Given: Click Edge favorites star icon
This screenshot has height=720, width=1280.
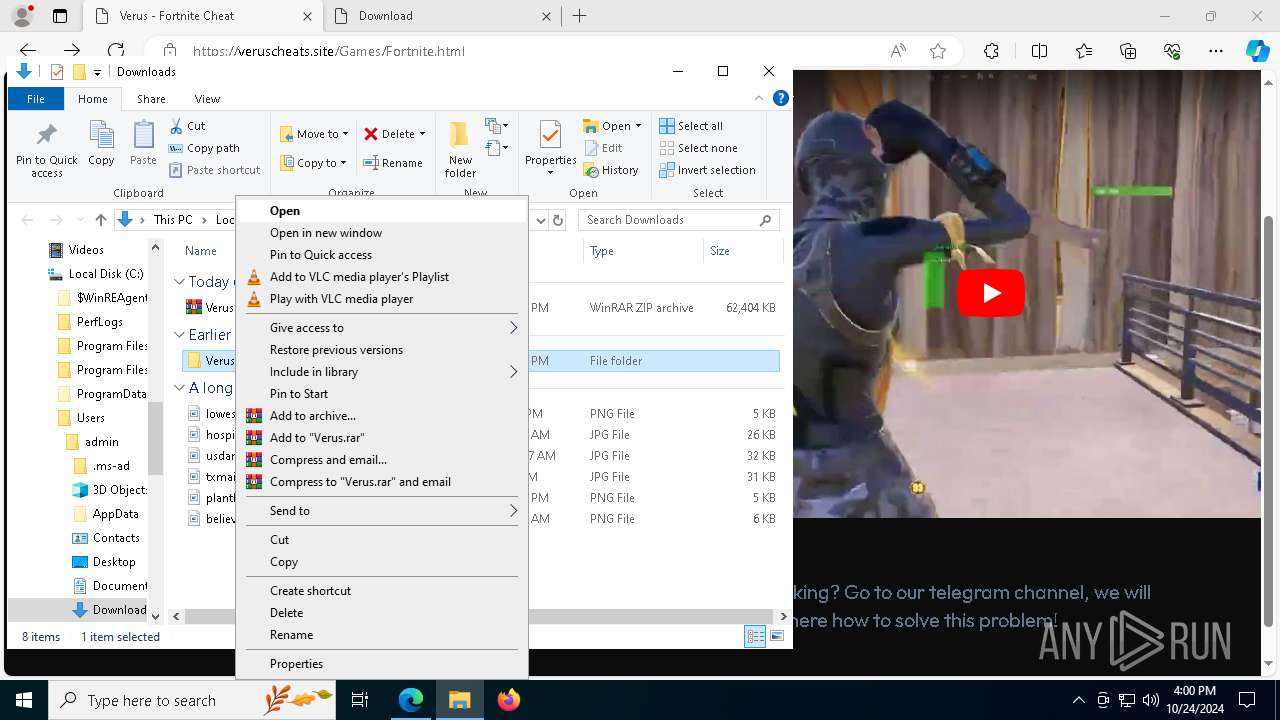Looking at the screenshot, I should (938, 51).
